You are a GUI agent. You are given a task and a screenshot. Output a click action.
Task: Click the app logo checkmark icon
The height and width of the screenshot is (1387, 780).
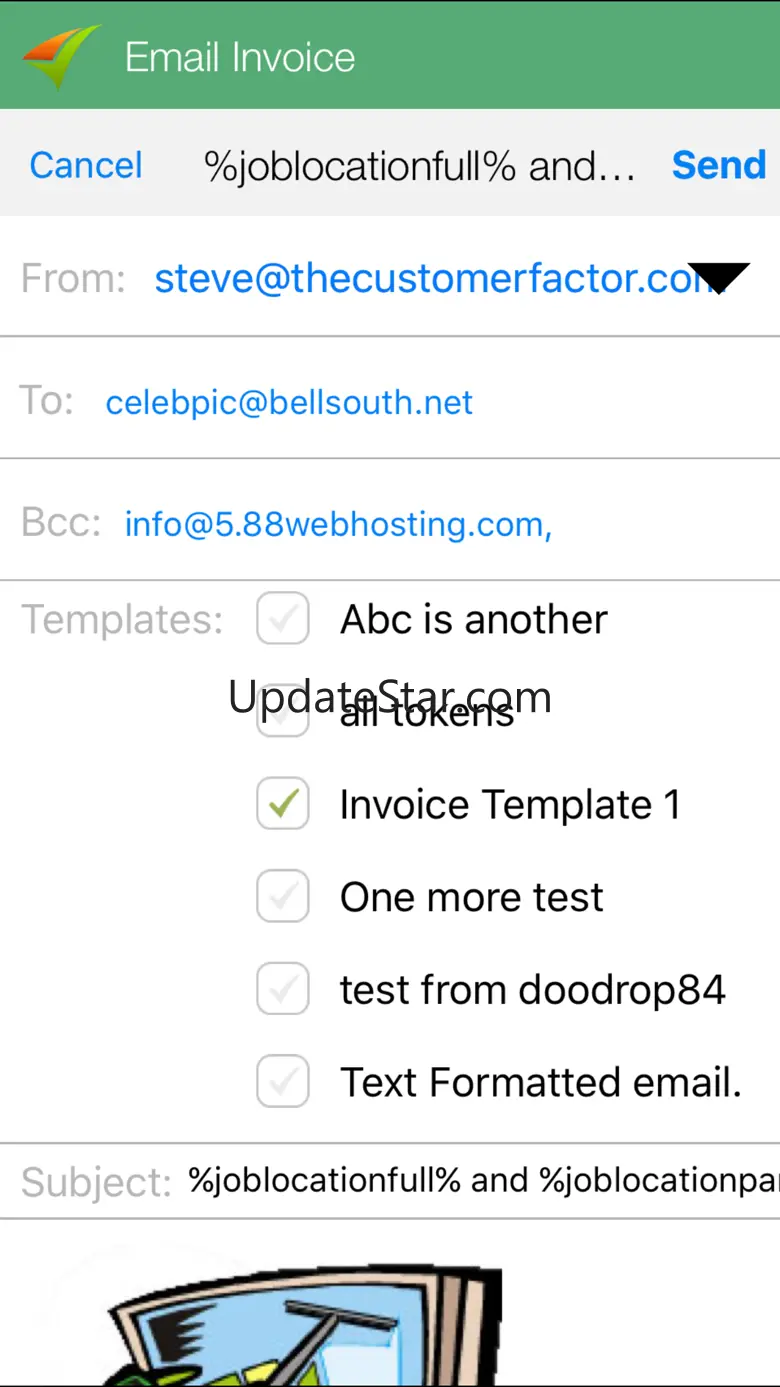(x=61, y=54)
